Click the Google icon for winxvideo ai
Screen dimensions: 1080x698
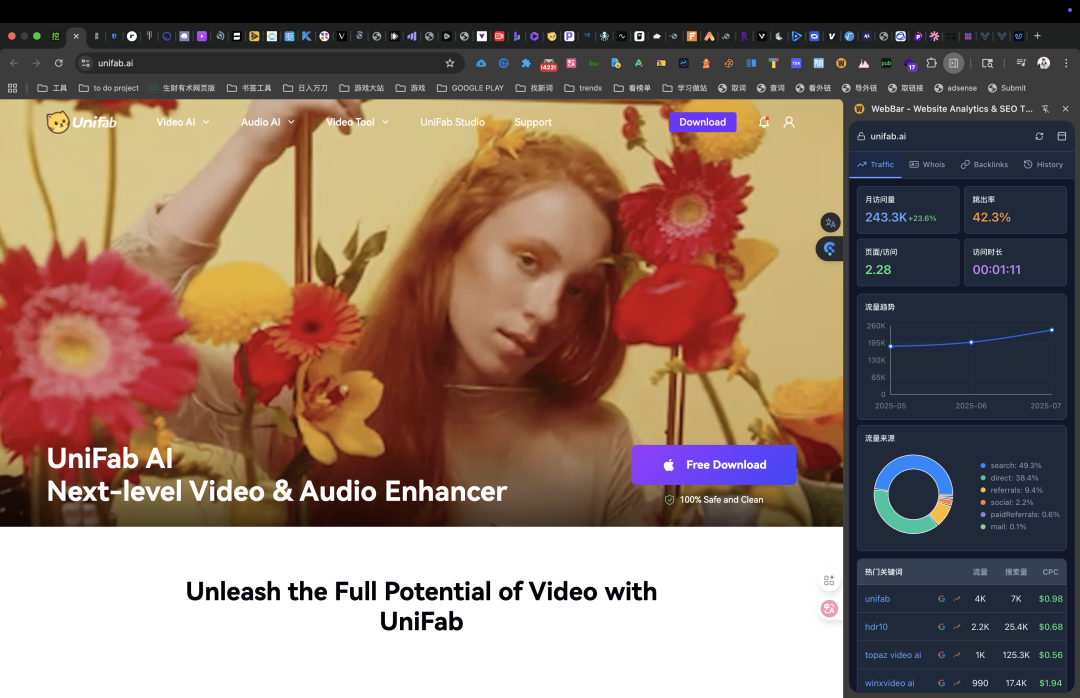pos(941,684)
